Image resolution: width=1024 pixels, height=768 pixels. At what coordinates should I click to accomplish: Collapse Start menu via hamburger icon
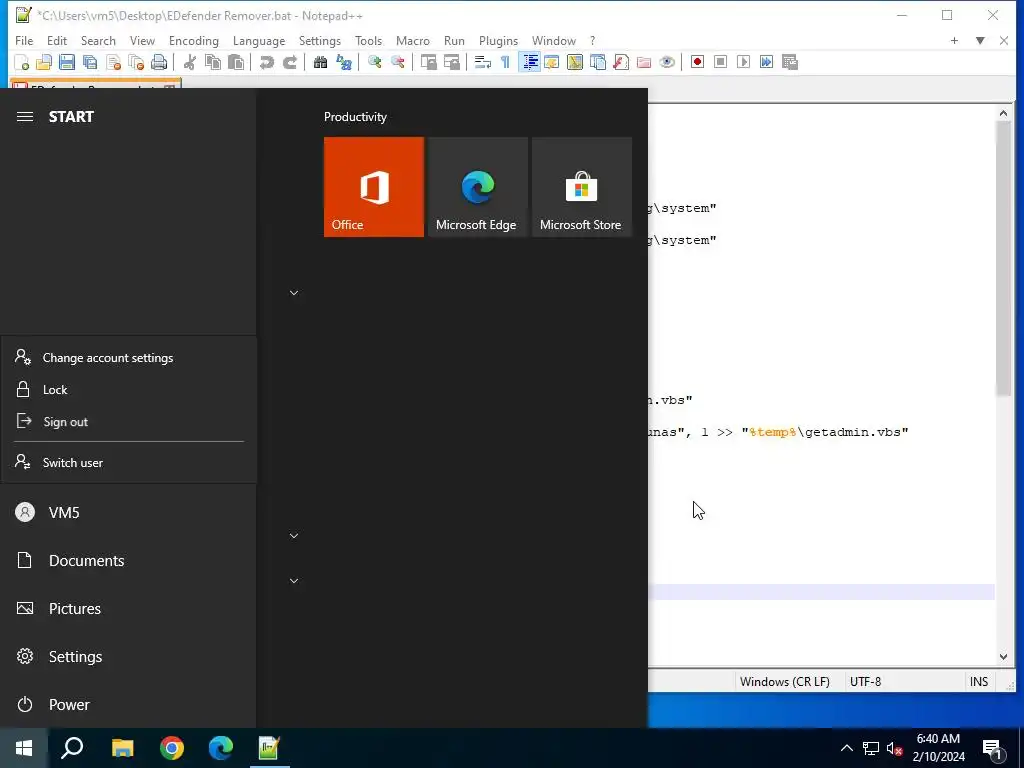tap(25, 117)
